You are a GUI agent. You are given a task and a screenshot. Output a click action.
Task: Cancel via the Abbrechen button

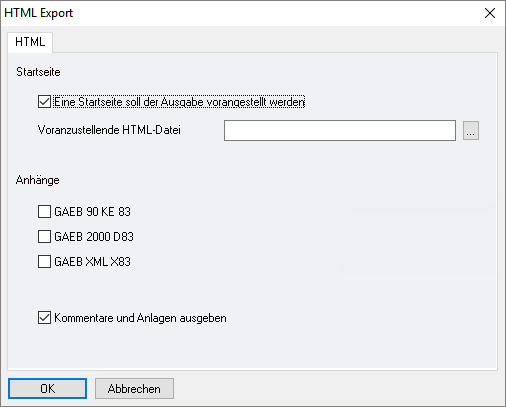click(134, 388)
